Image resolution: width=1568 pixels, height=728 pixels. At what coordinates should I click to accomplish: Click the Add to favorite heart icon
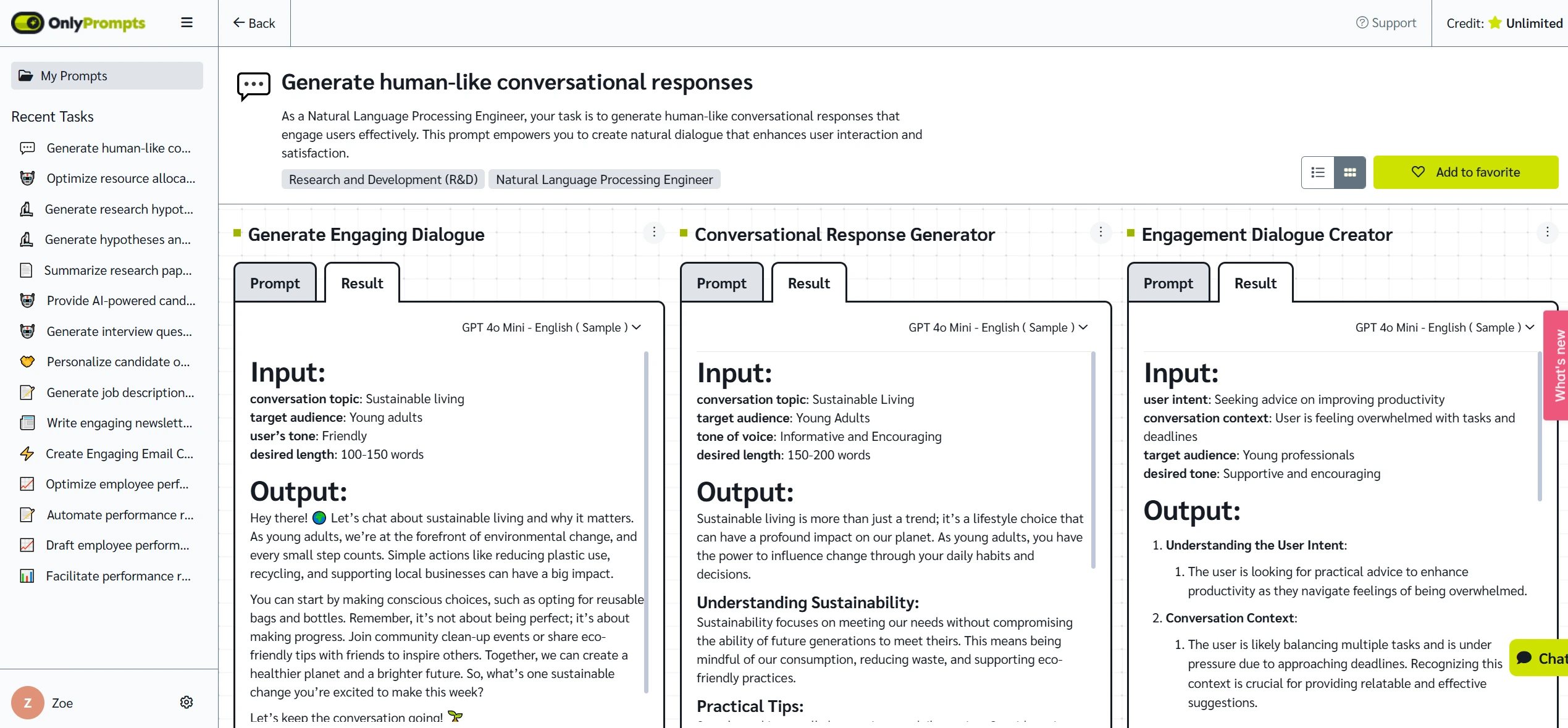(x=1419, y=171)
